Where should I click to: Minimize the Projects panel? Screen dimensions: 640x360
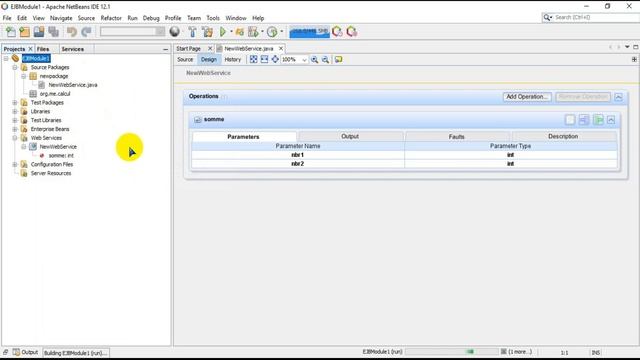tap(165, 49)
